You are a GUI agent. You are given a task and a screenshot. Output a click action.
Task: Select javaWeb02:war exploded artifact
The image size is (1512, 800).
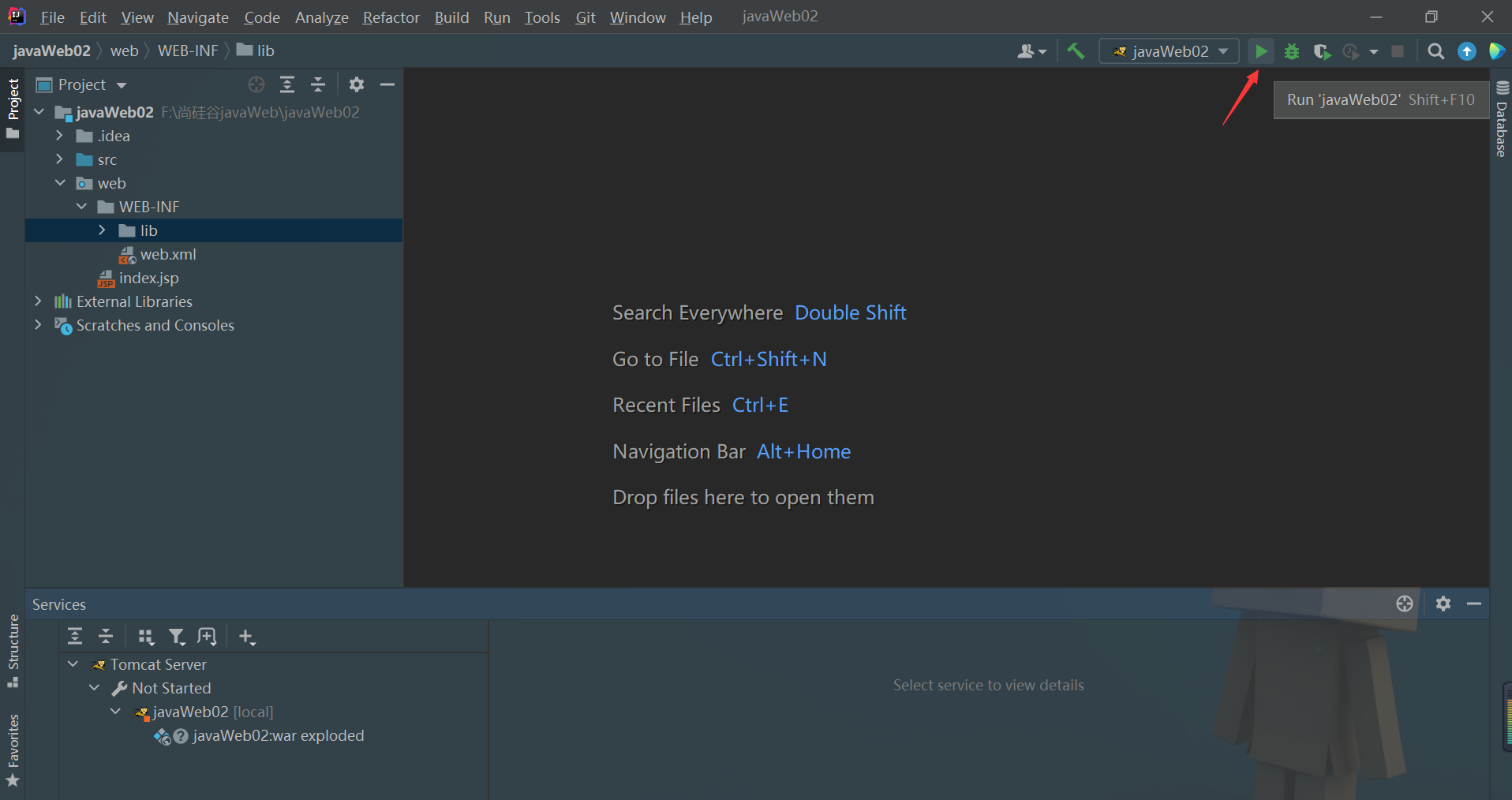pyautogui.click(x=278, y=735)
